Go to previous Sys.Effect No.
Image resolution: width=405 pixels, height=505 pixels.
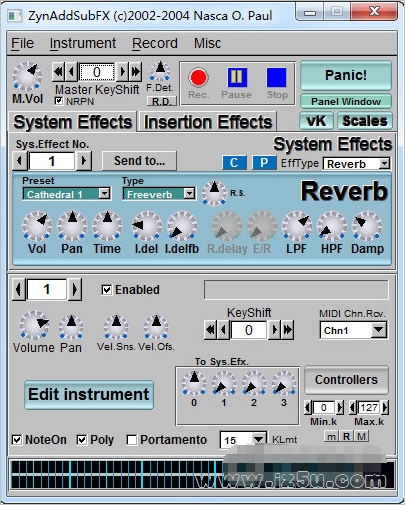pos(20,161)
